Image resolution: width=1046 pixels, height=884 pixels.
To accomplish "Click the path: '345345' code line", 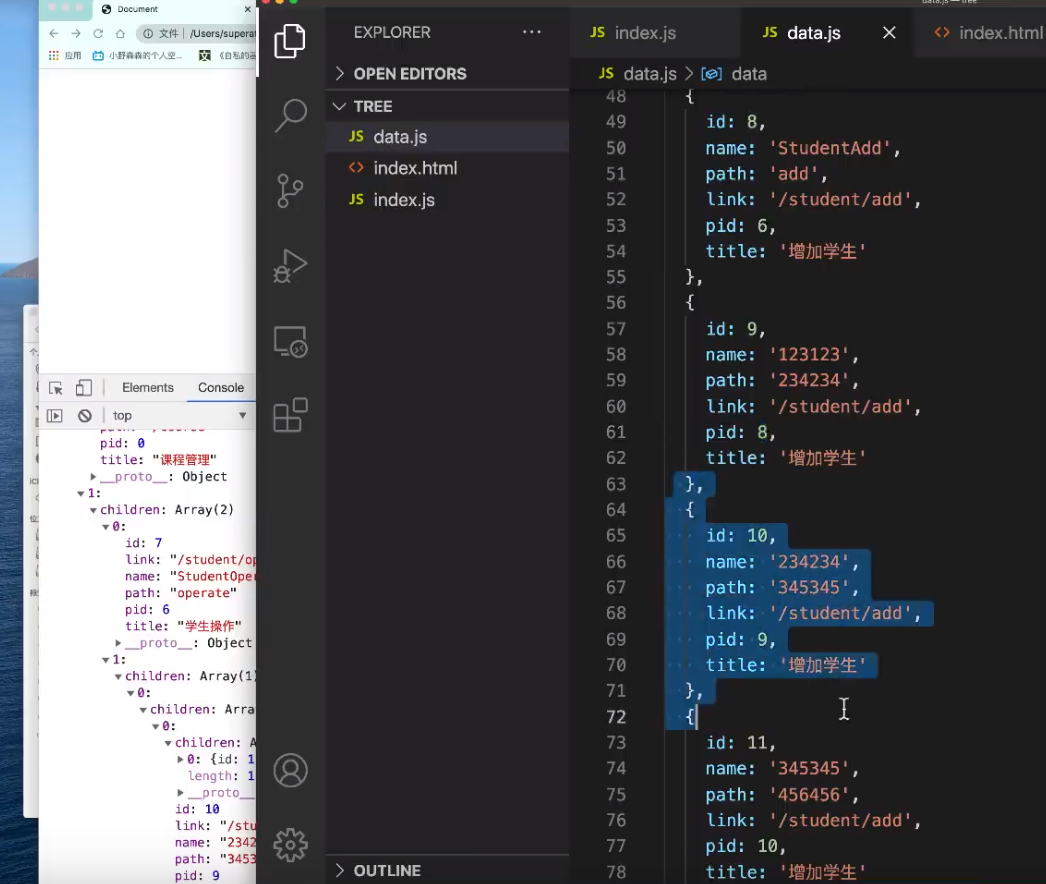I will (782, 588).
